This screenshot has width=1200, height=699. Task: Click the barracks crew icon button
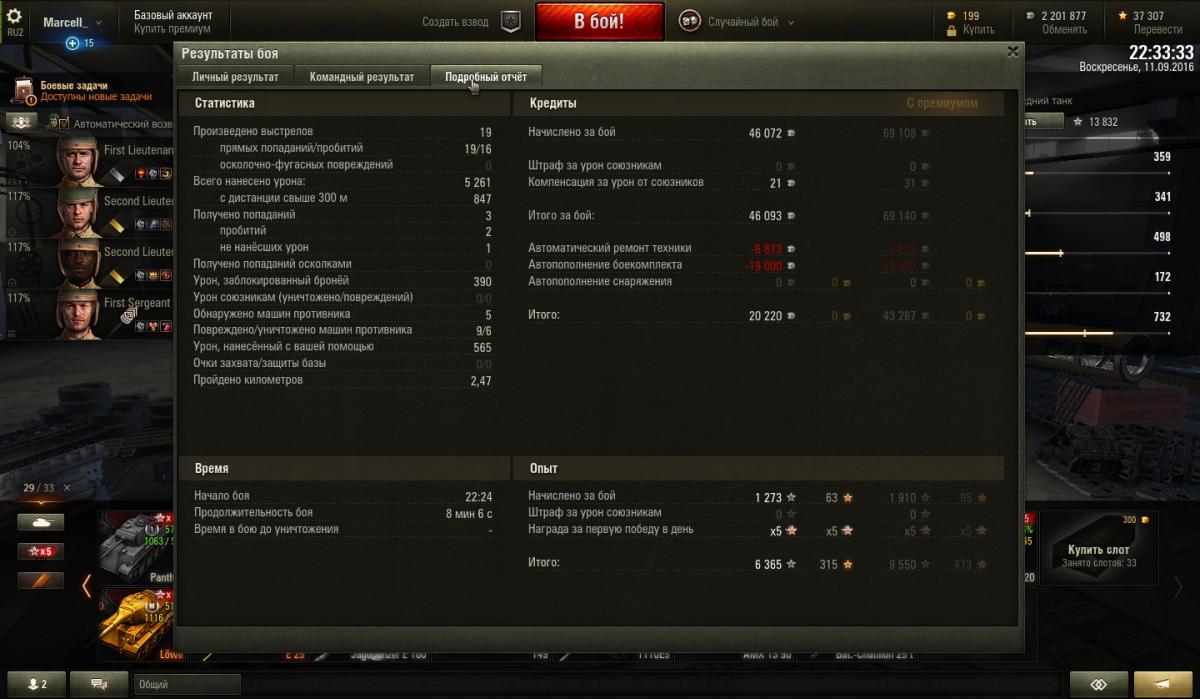(21, 122)
